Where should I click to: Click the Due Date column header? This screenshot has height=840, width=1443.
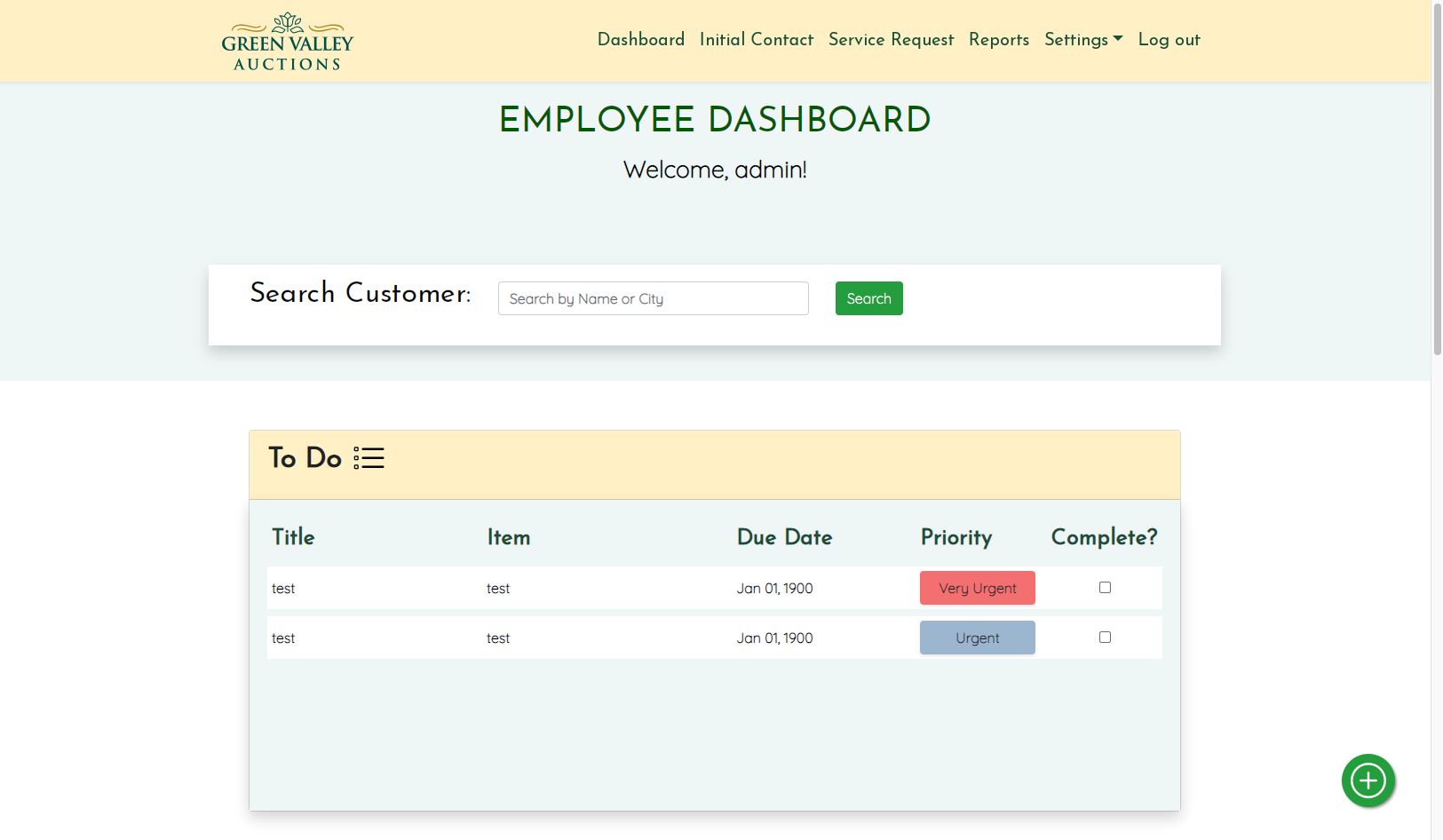[784, 537]
